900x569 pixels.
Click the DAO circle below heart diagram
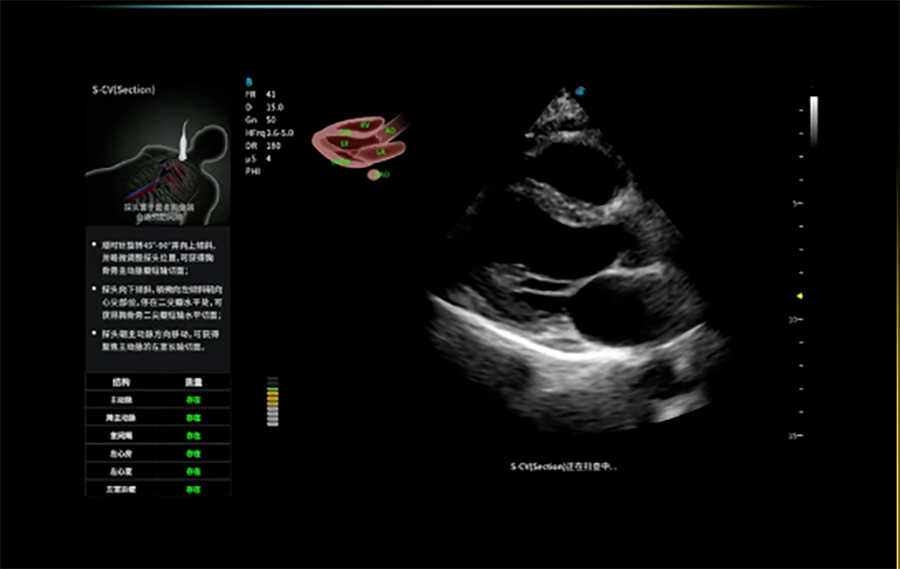pos(377,175)
